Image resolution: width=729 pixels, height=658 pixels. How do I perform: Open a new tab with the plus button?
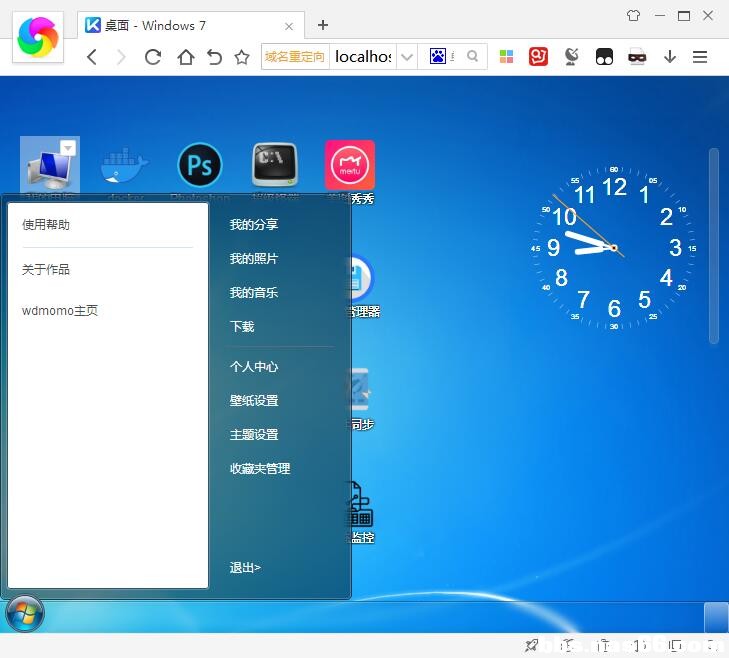pos(323,25)
